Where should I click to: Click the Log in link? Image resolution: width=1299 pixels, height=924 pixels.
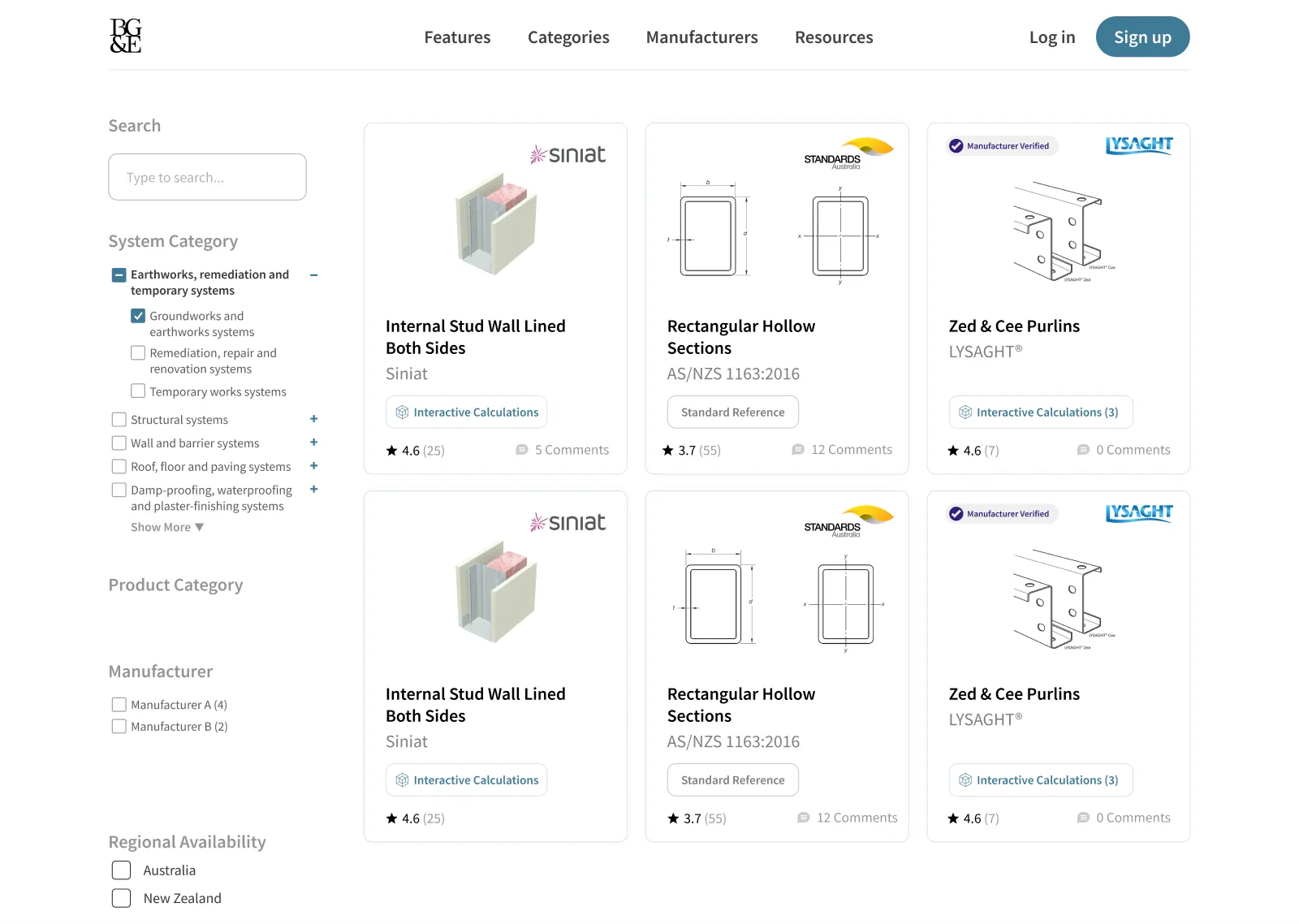[x=1052, y=37]
